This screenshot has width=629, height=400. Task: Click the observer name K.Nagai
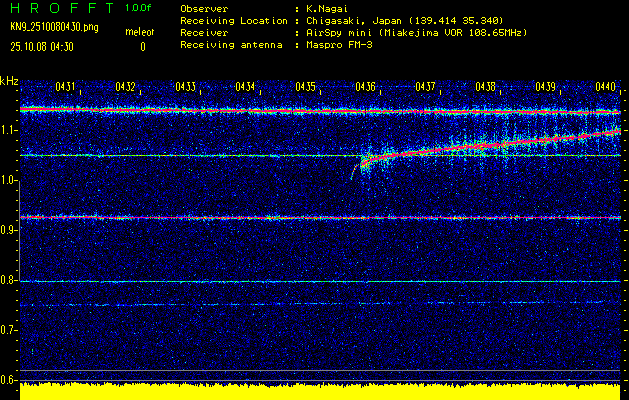(x=326, y=8)
